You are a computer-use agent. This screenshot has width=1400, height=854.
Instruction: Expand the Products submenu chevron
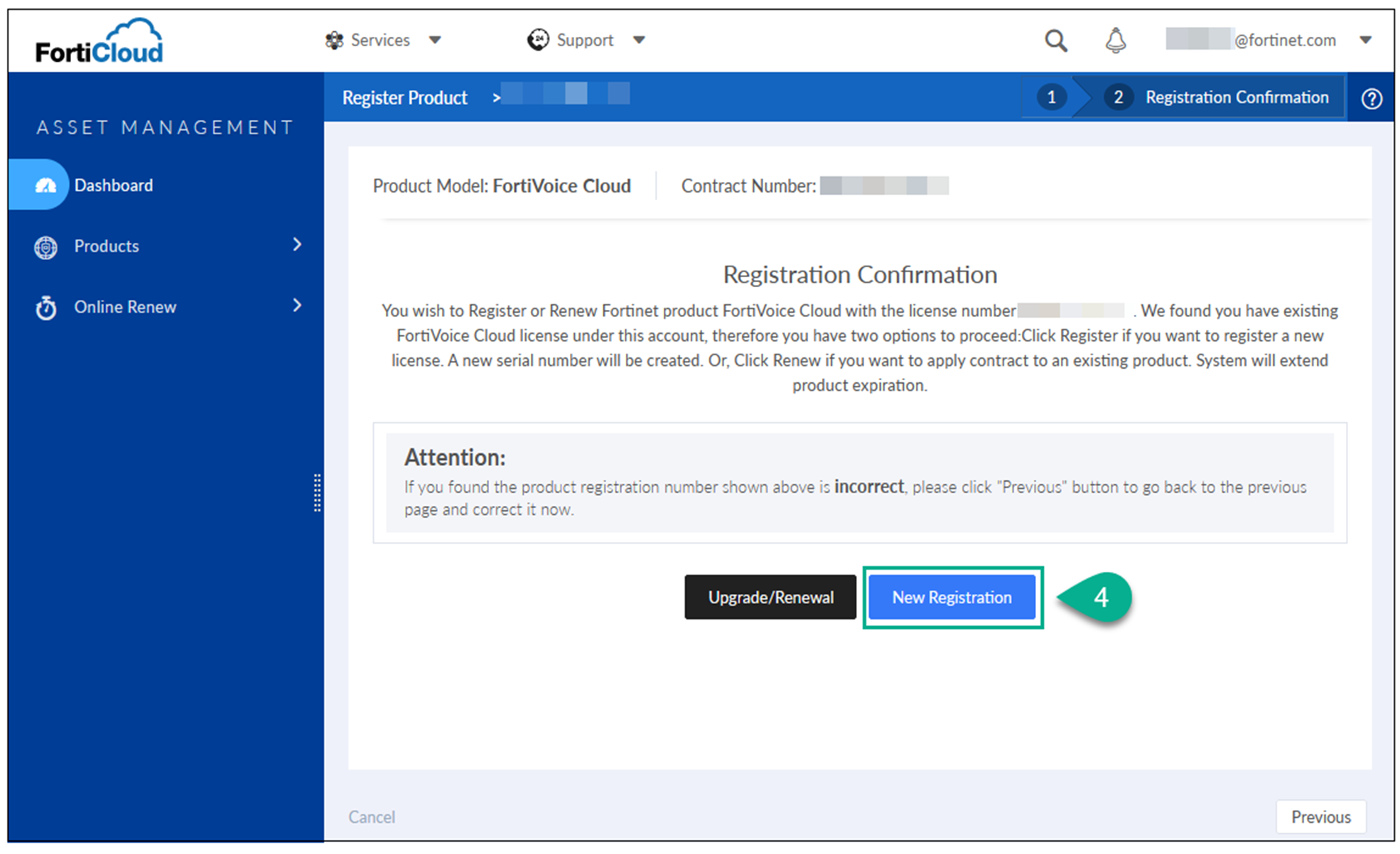click(298, 245)
